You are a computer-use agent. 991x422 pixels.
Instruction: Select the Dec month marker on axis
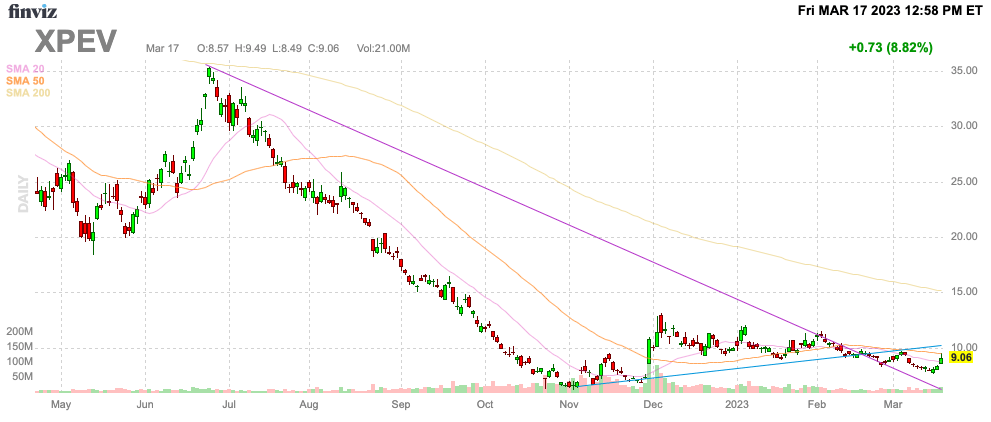coord(654,403)
